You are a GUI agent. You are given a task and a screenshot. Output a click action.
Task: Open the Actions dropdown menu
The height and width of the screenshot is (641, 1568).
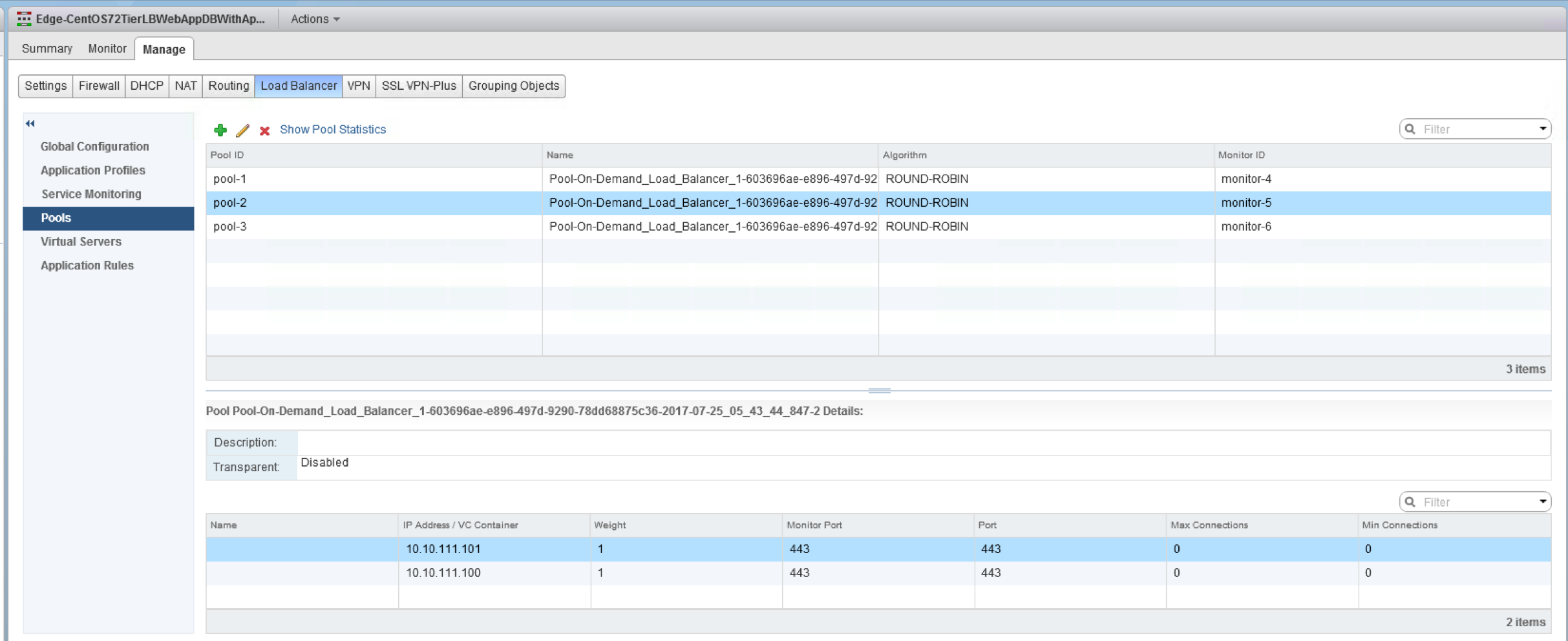pyautogui.click(x=315, y=19)
